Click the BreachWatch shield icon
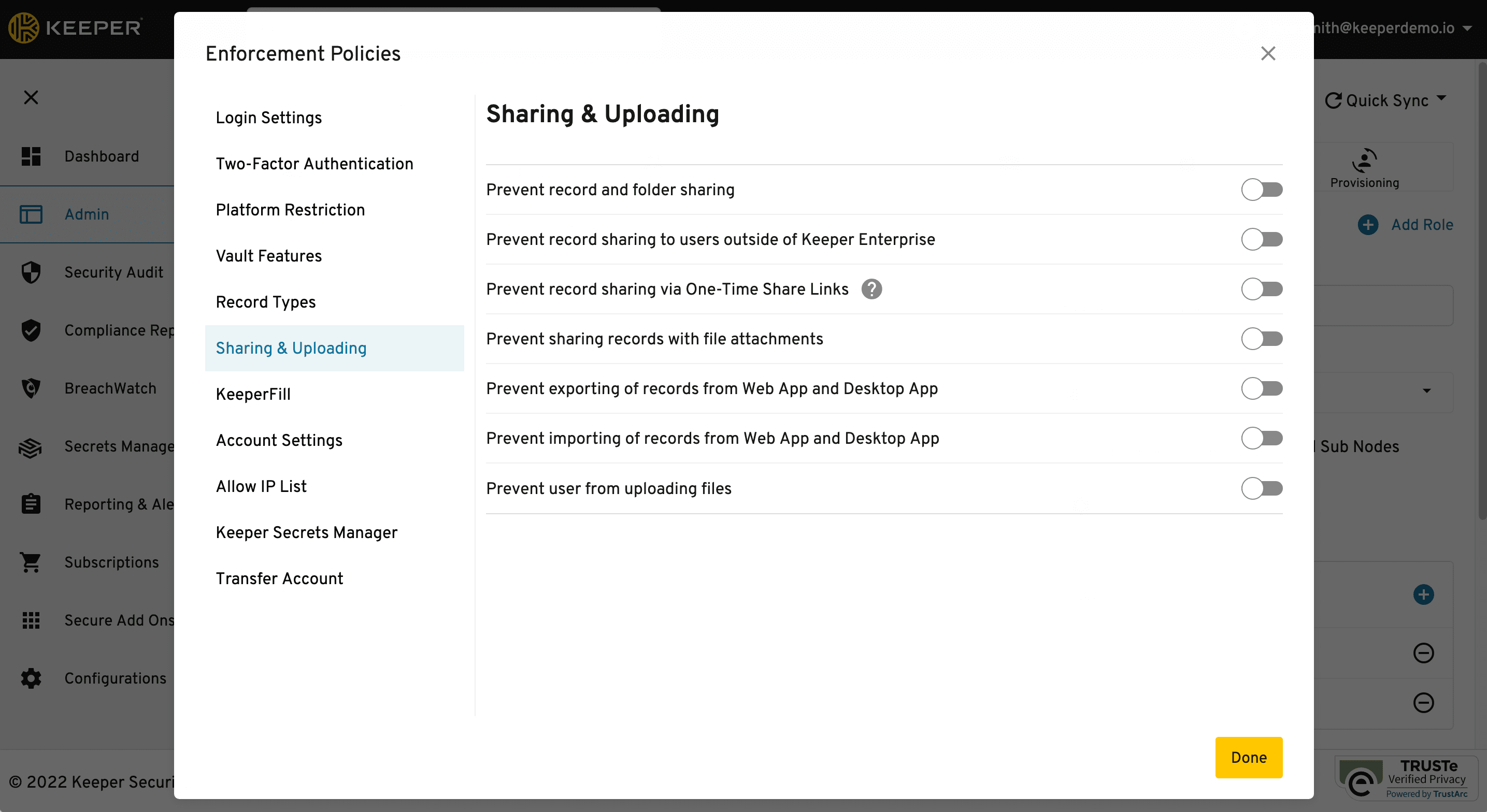This screenshot has width=1487, height=812. pos(31,388)
